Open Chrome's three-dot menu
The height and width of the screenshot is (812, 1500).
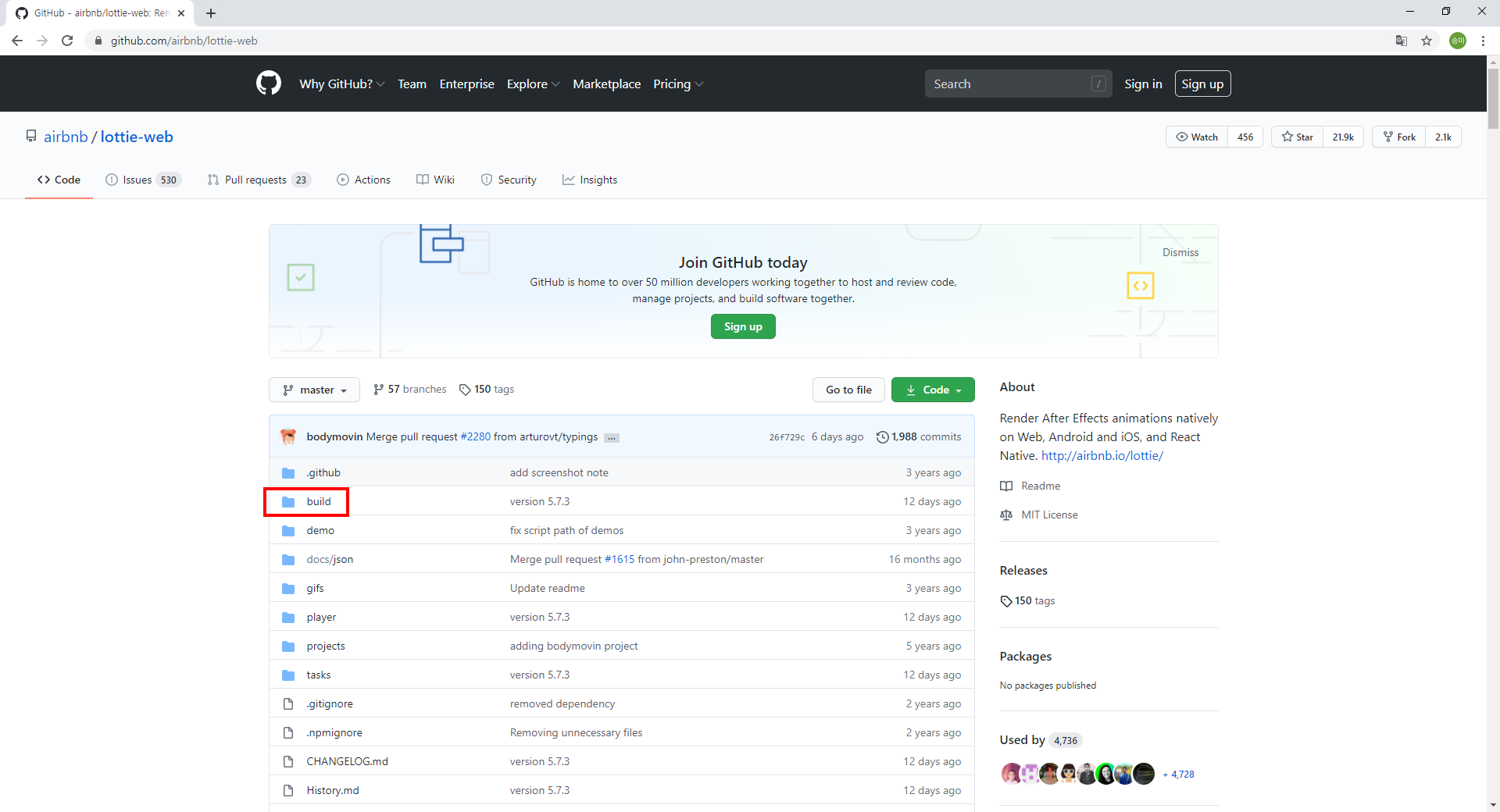coord(1483,41)
